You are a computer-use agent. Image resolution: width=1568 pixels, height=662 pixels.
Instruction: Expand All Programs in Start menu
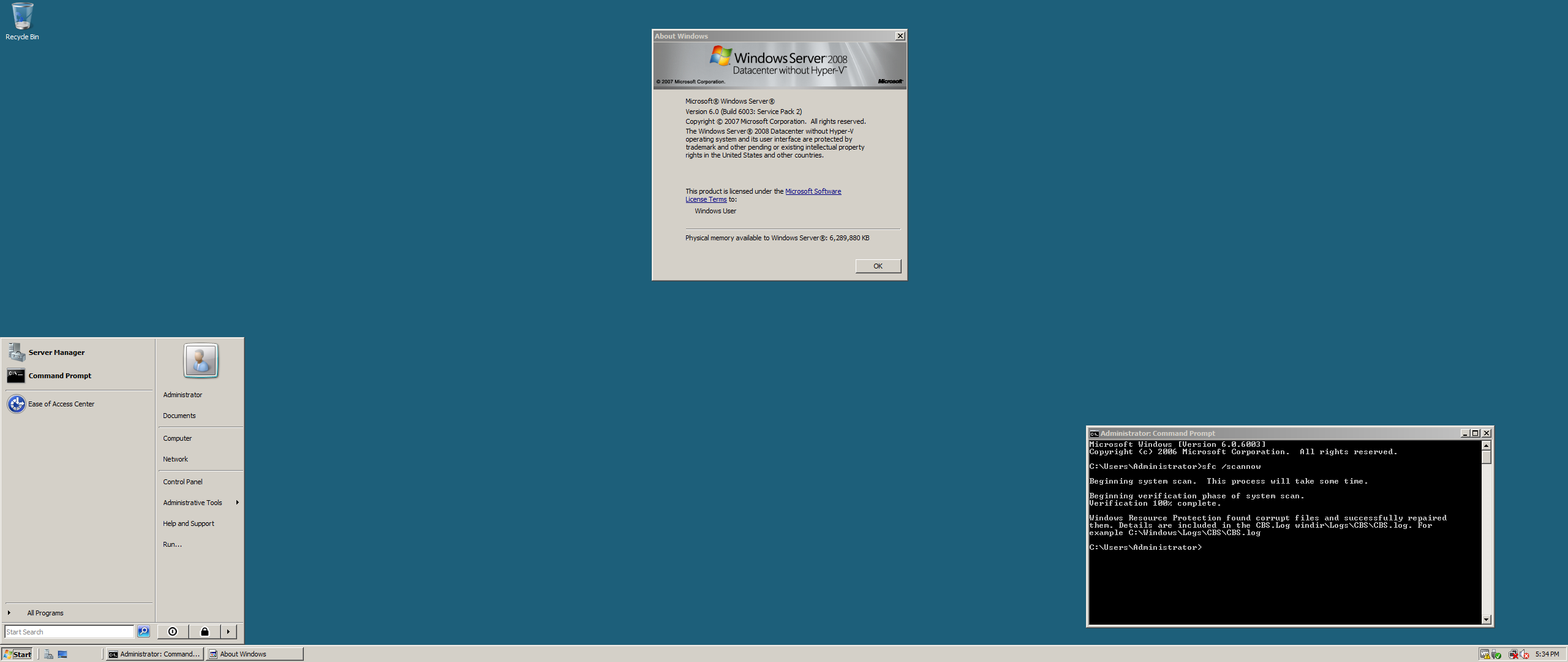coord(78,613)
